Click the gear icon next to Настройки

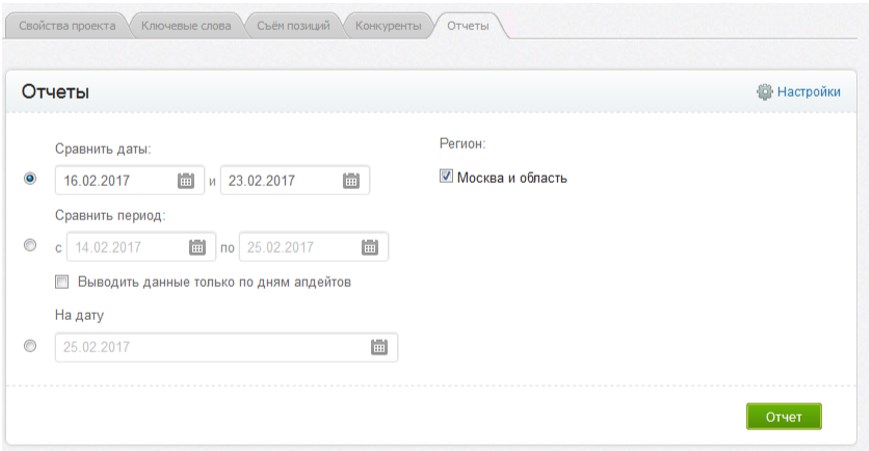[x=764, y=92]
